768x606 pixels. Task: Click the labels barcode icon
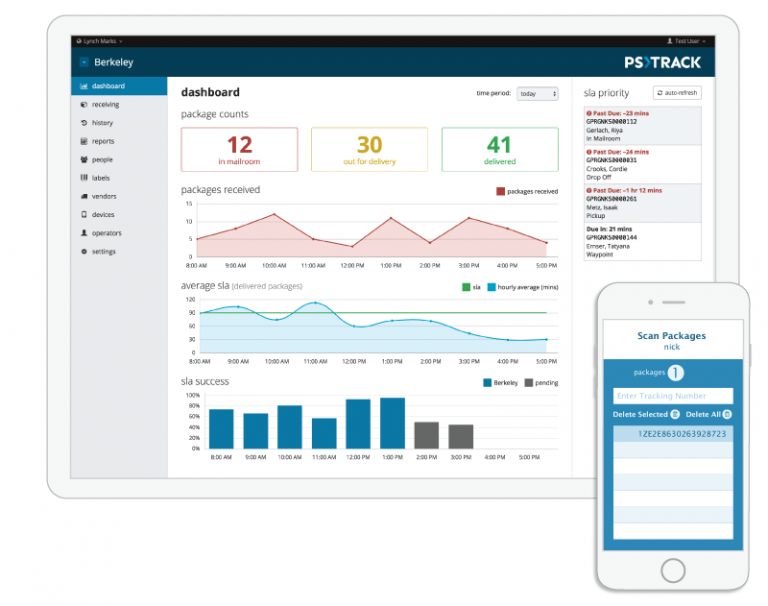coord(84,178)
